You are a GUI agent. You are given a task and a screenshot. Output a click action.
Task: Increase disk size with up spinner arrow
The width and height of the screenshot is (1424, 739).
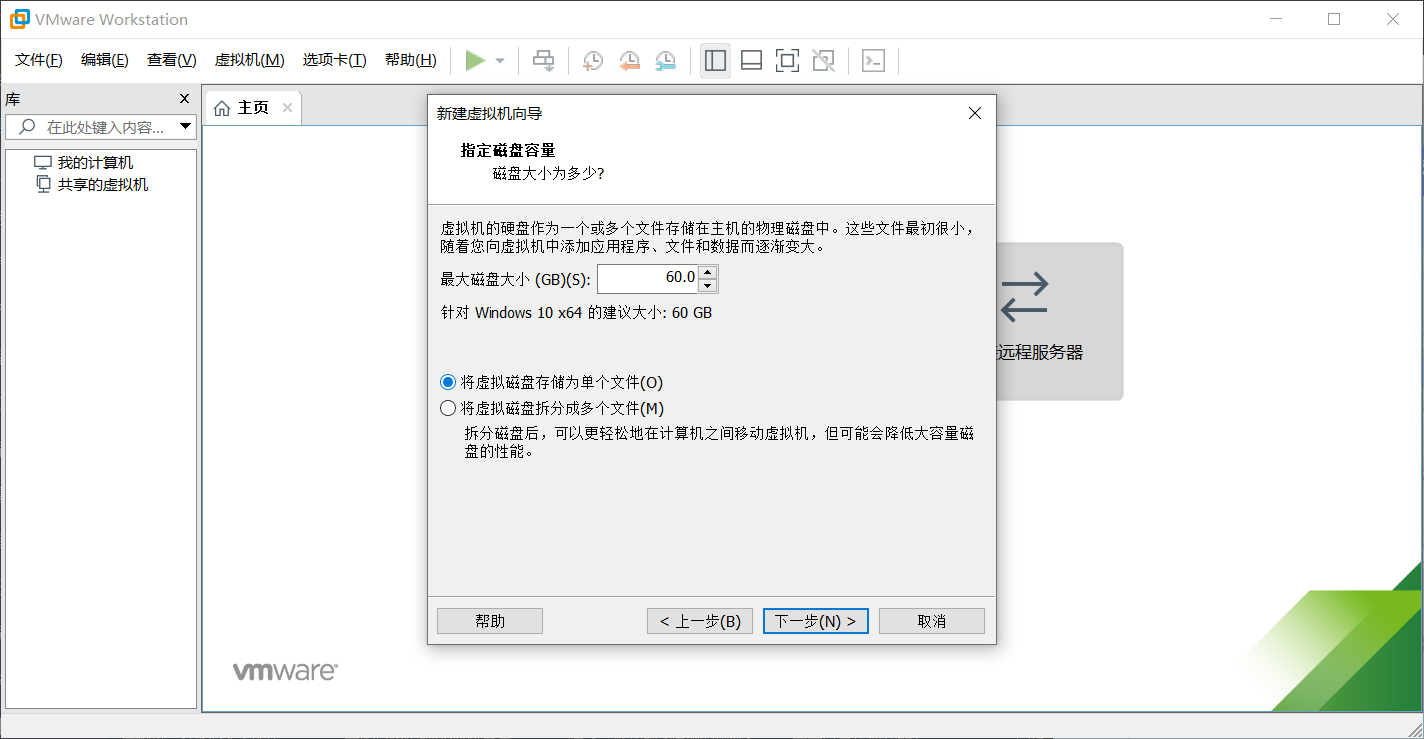(x=708, y=272)
